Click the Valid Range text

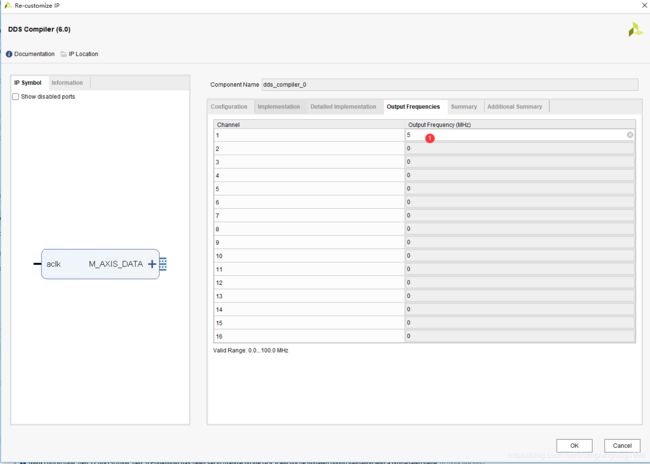click(x=250, y=350)
